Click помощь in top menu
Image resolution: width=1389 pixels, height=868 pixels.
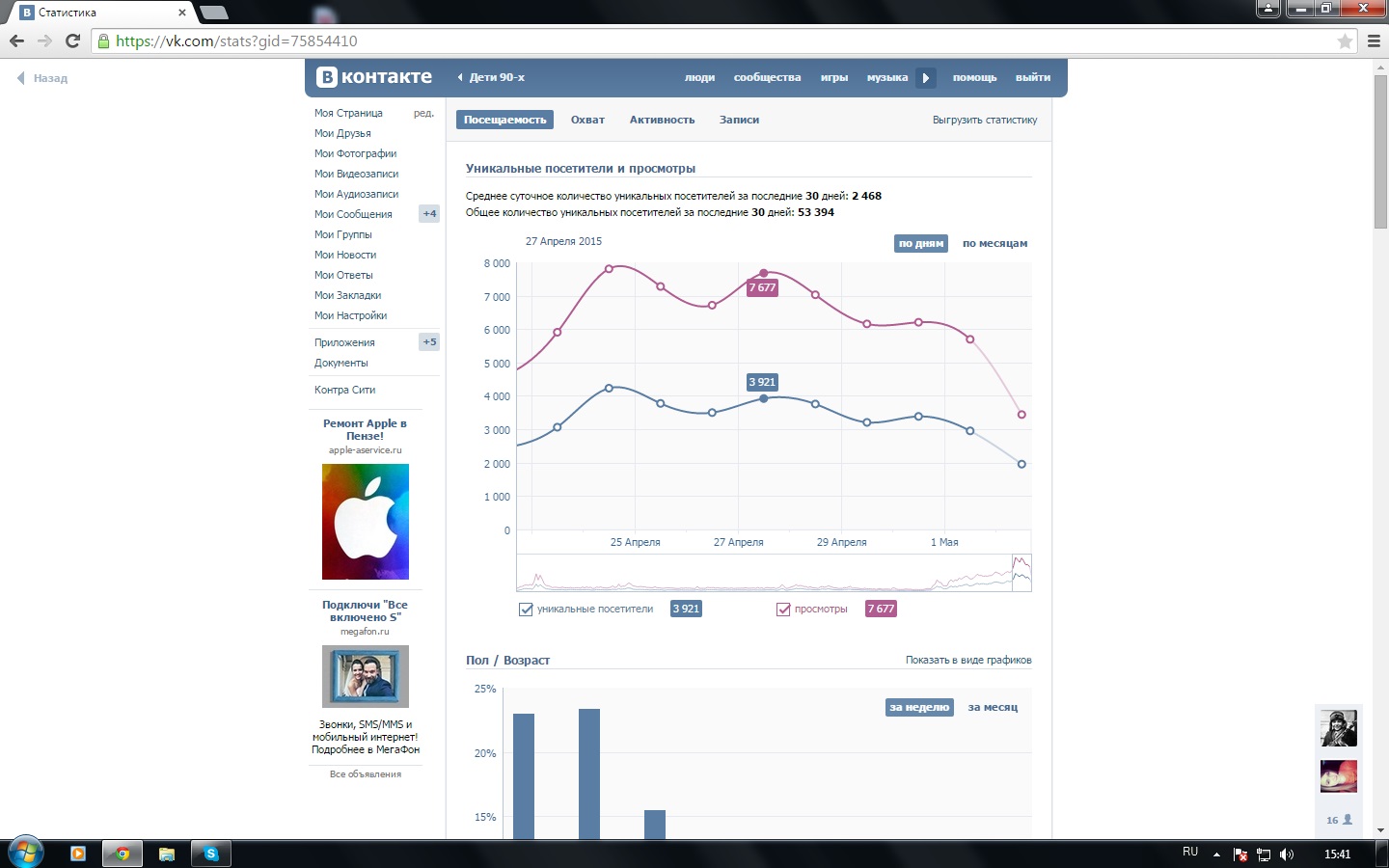(974, 77)
